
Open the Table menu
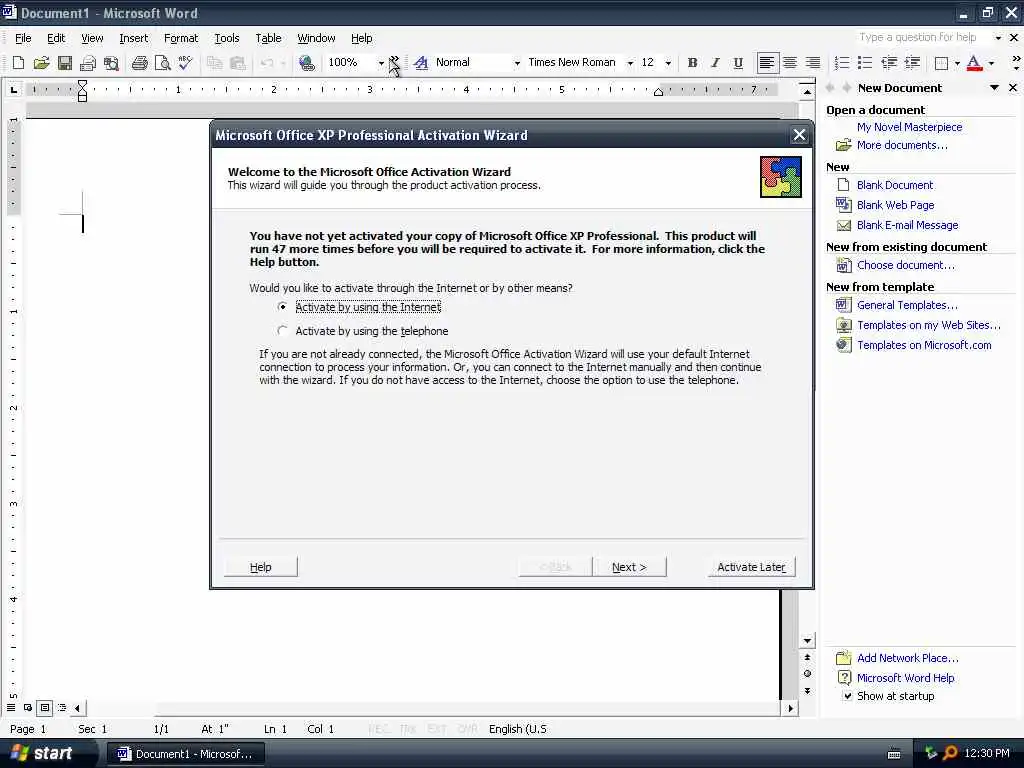tap(268, 38)
